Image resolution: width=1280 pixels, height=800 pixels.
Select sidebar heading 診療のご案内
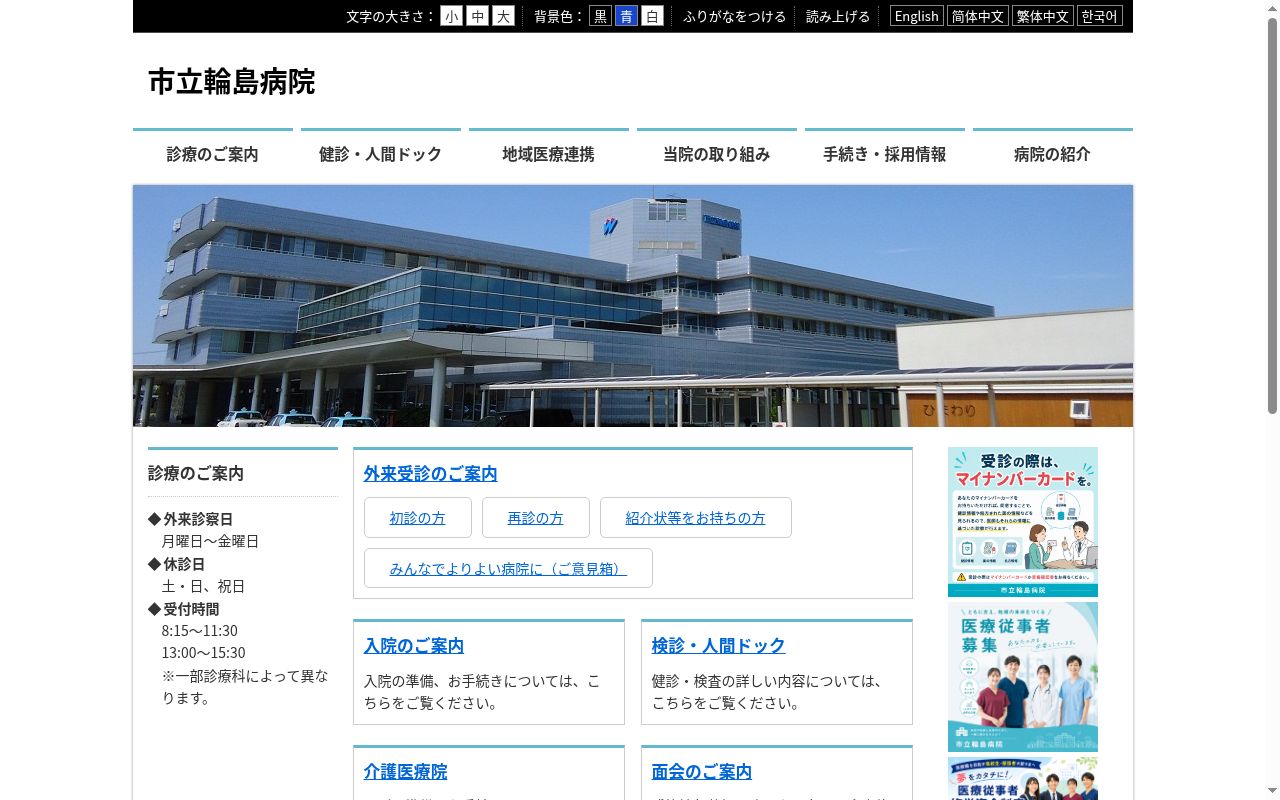click(196, 473)
